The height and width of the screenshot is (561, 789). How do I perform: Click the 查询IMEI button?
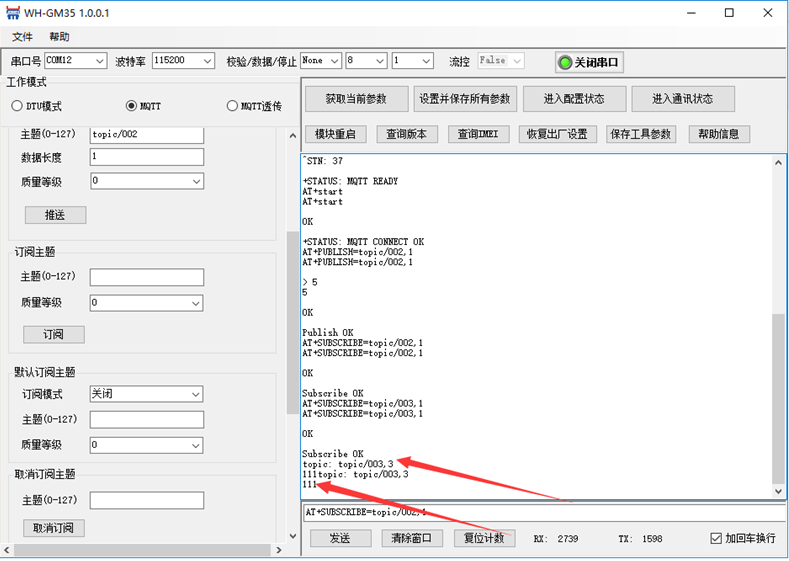pos(479,134)
